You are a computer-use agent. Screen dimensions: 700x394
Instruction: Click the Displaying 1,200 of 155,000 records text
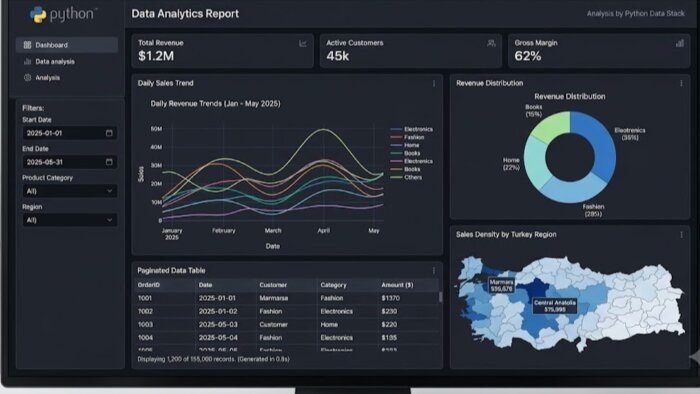[x=213, y=359]
